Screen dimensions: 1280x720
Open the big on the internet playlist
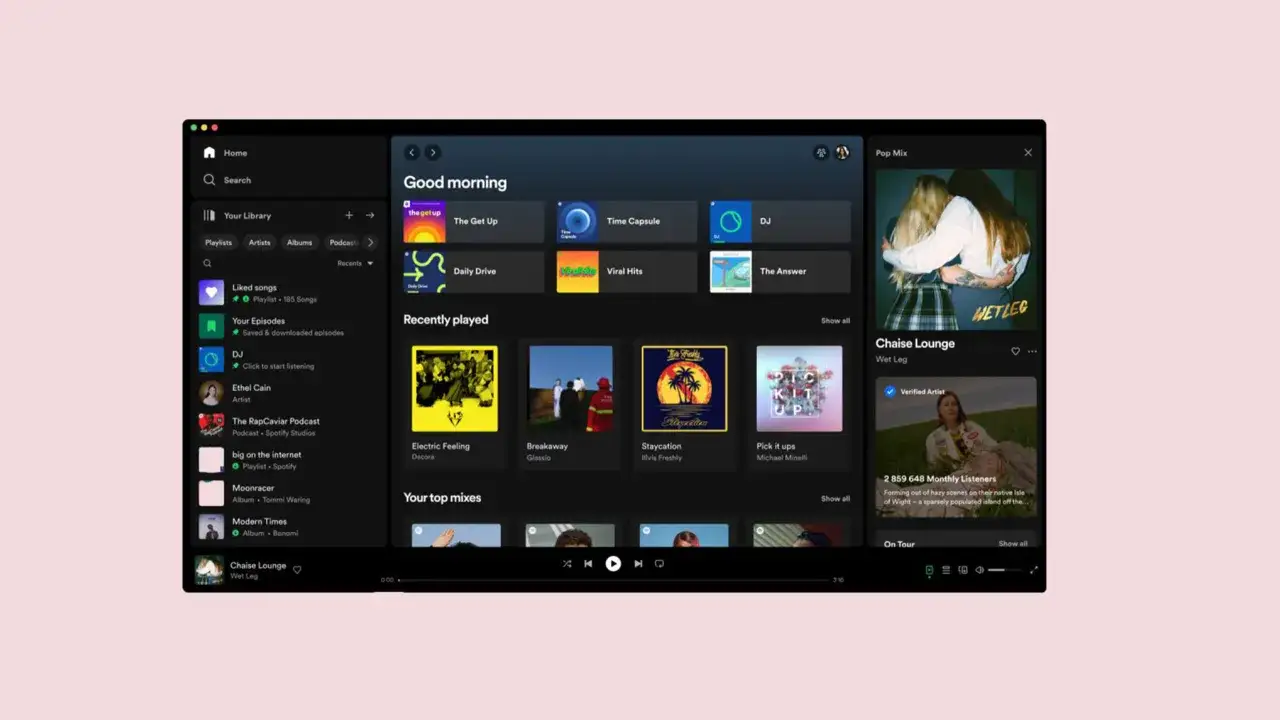click(289, 460)
